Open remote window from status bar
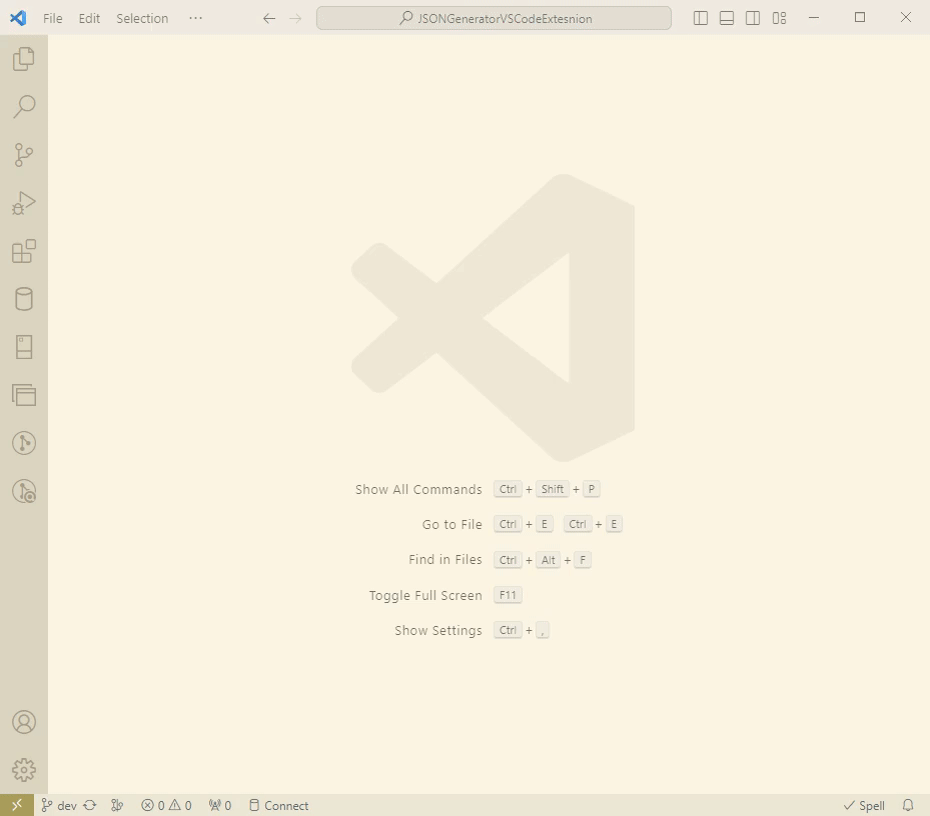The image size is (930, 816). [x=17, y=805]
